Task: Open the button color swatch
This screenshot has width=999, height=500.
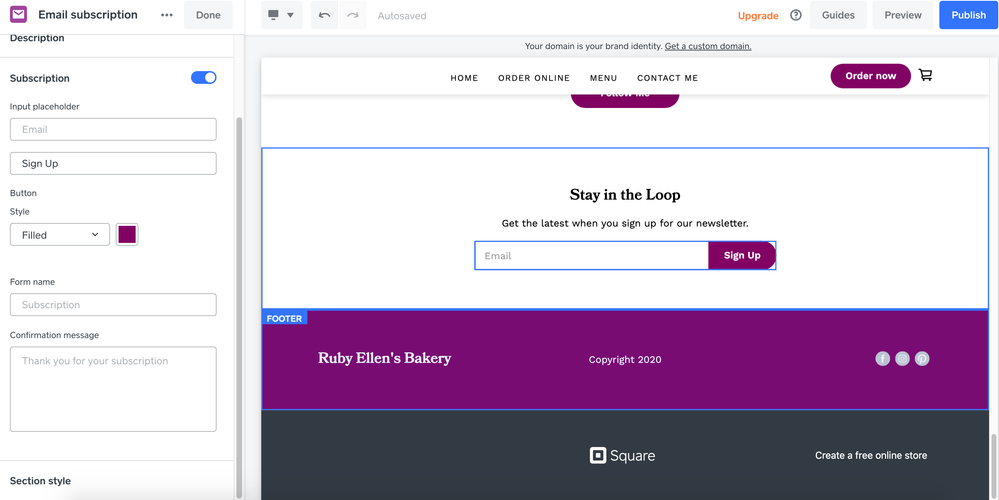Action: pyautogui.click(x=127, y=235)
